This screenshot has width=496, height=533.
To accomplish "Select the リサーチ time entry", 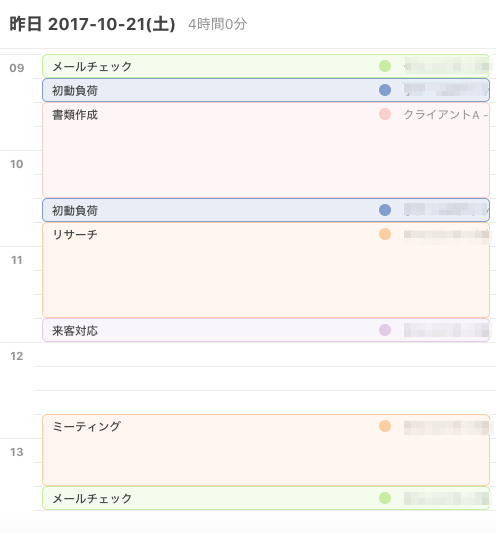I will 266,270.
